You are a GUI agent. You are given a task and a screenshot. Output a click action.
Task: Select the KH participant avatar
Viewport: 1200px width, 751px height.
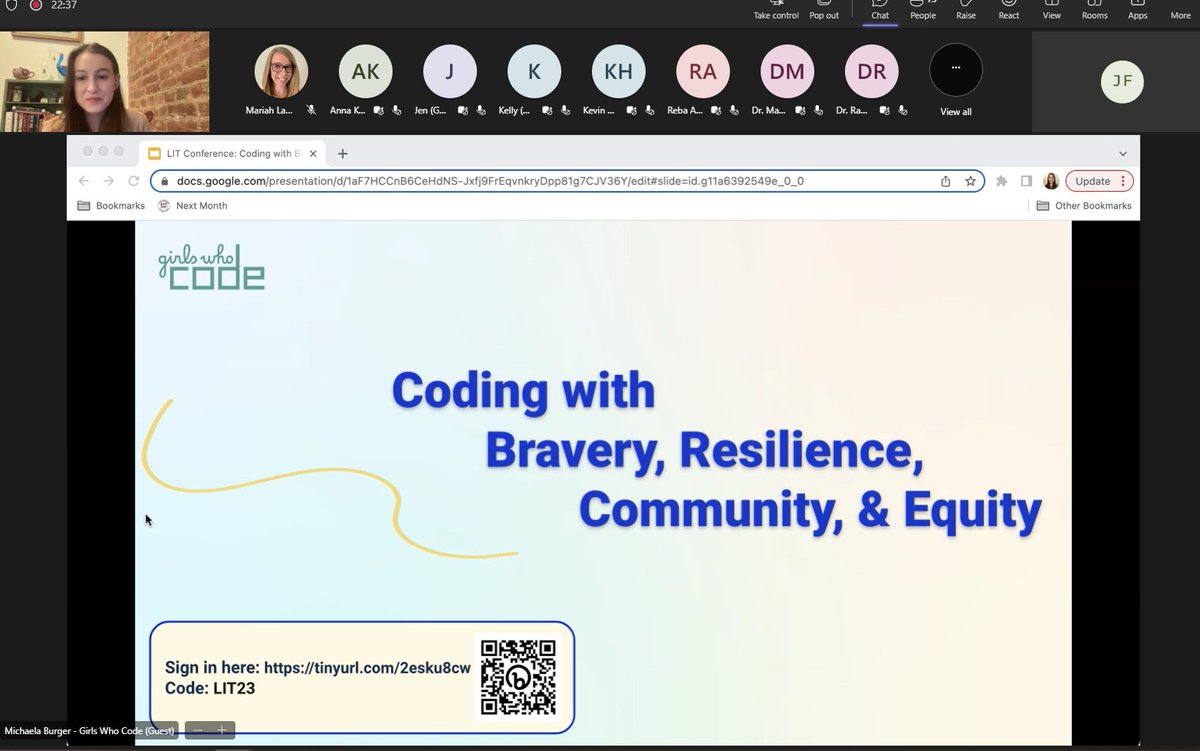(x=618, y=71)
